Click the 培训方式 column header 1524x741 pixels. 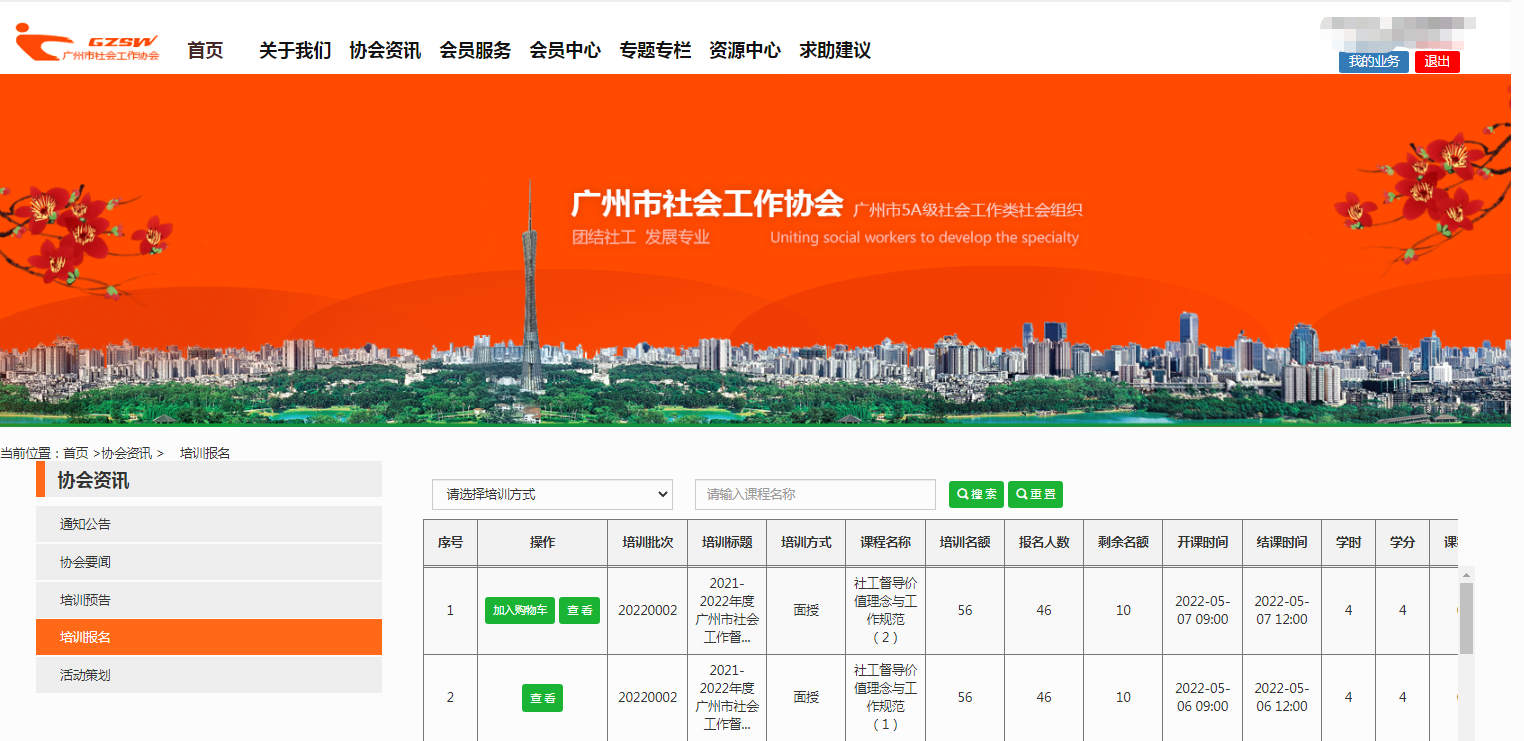click(x=806, y=542)
